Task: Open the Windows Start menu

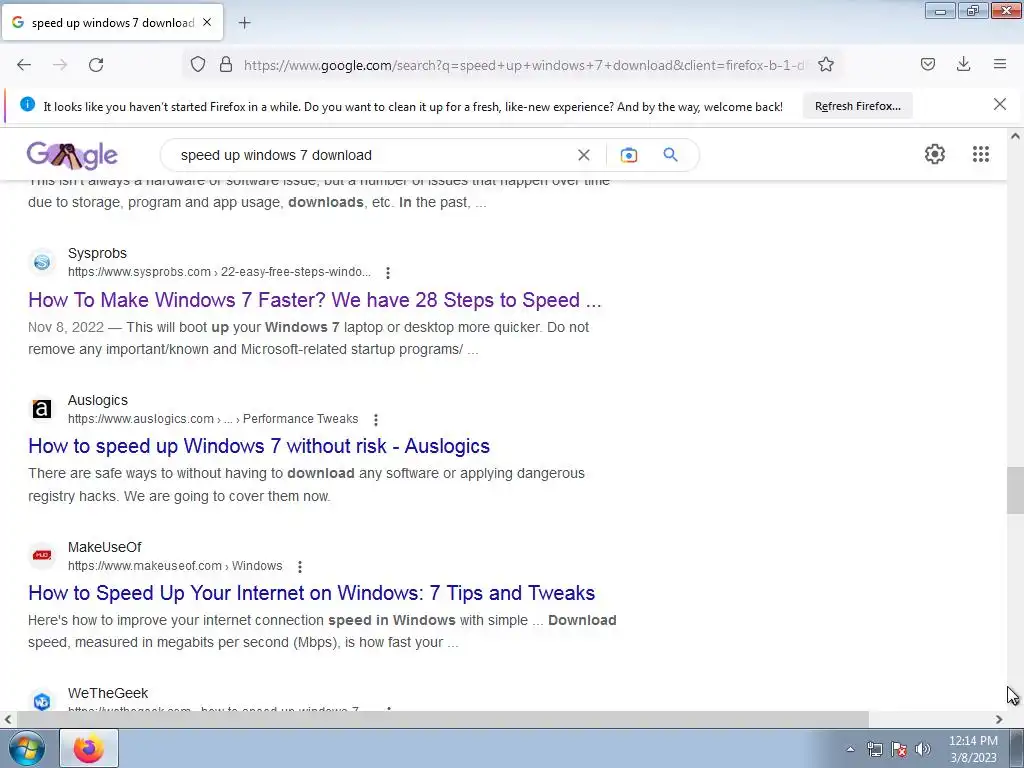Action: 27,748
